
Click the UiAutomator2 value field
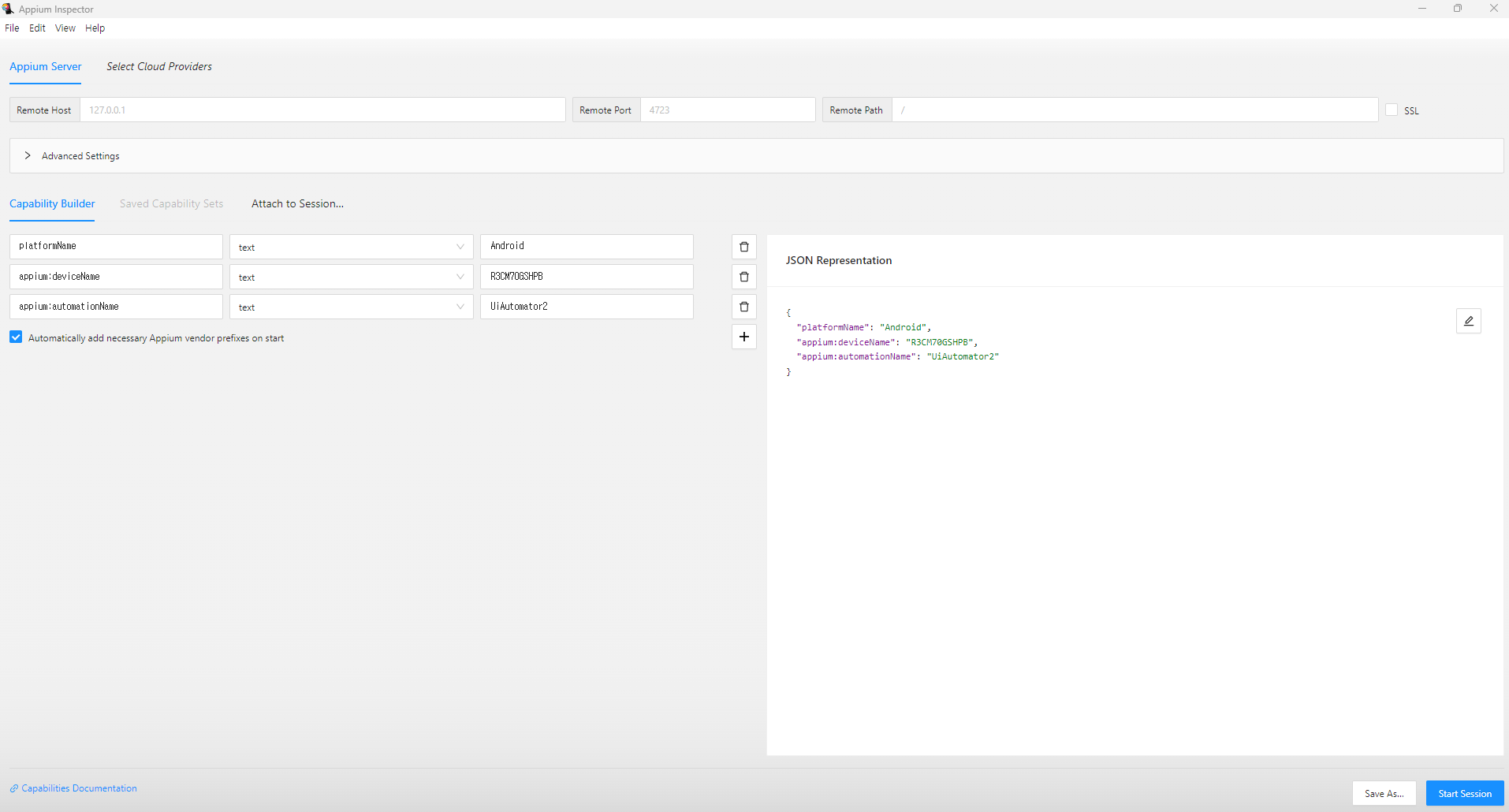point(587,307)
